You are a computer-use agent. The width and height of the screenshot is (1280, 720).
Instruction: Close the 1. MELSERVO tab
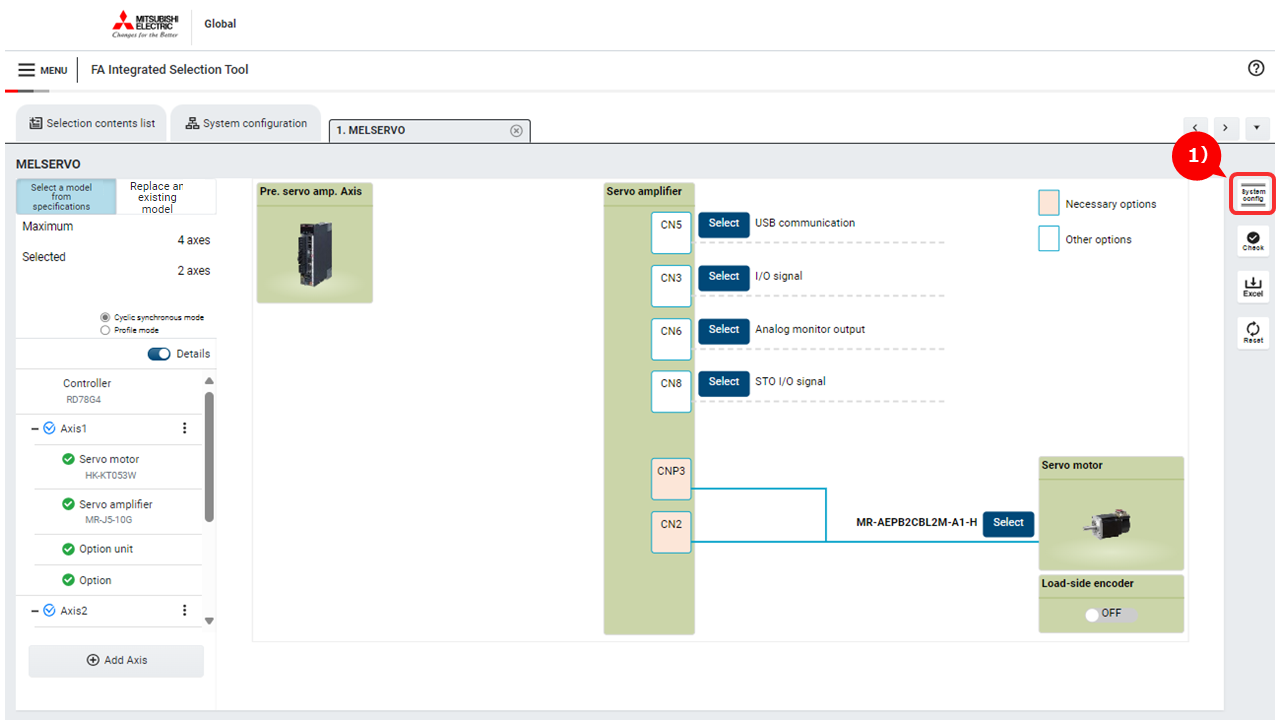(x=516, y=131)
